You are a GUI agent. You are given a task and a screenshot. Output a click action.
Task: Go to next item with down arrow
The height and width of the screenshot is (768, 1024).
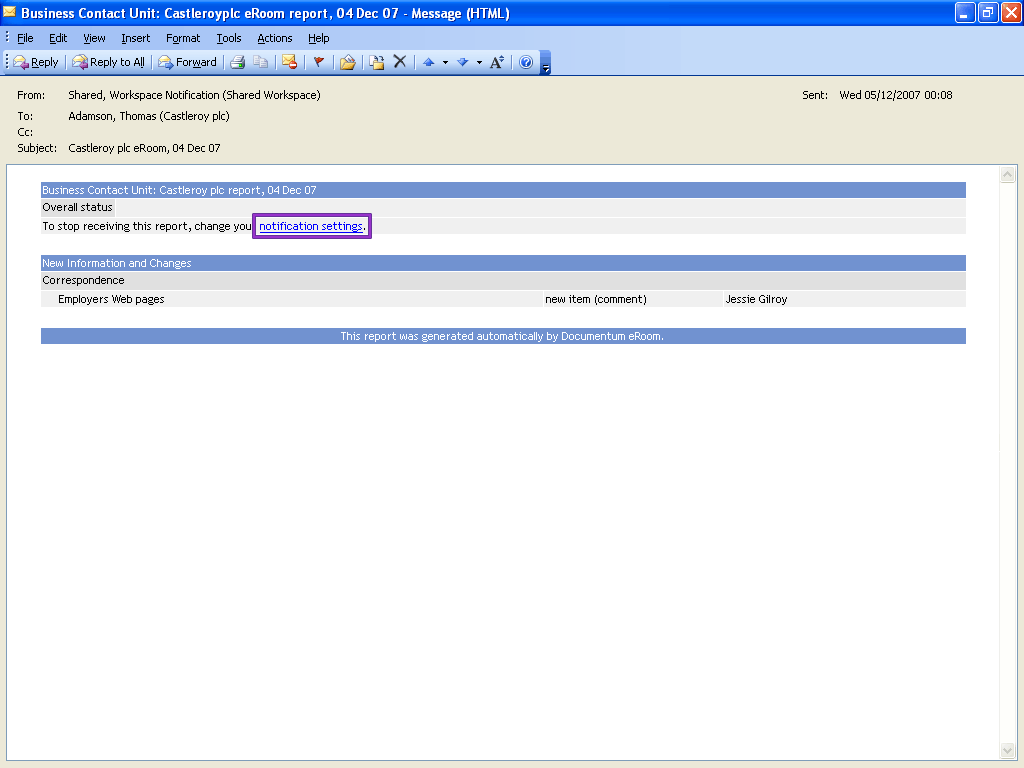(x=462, y=62)
